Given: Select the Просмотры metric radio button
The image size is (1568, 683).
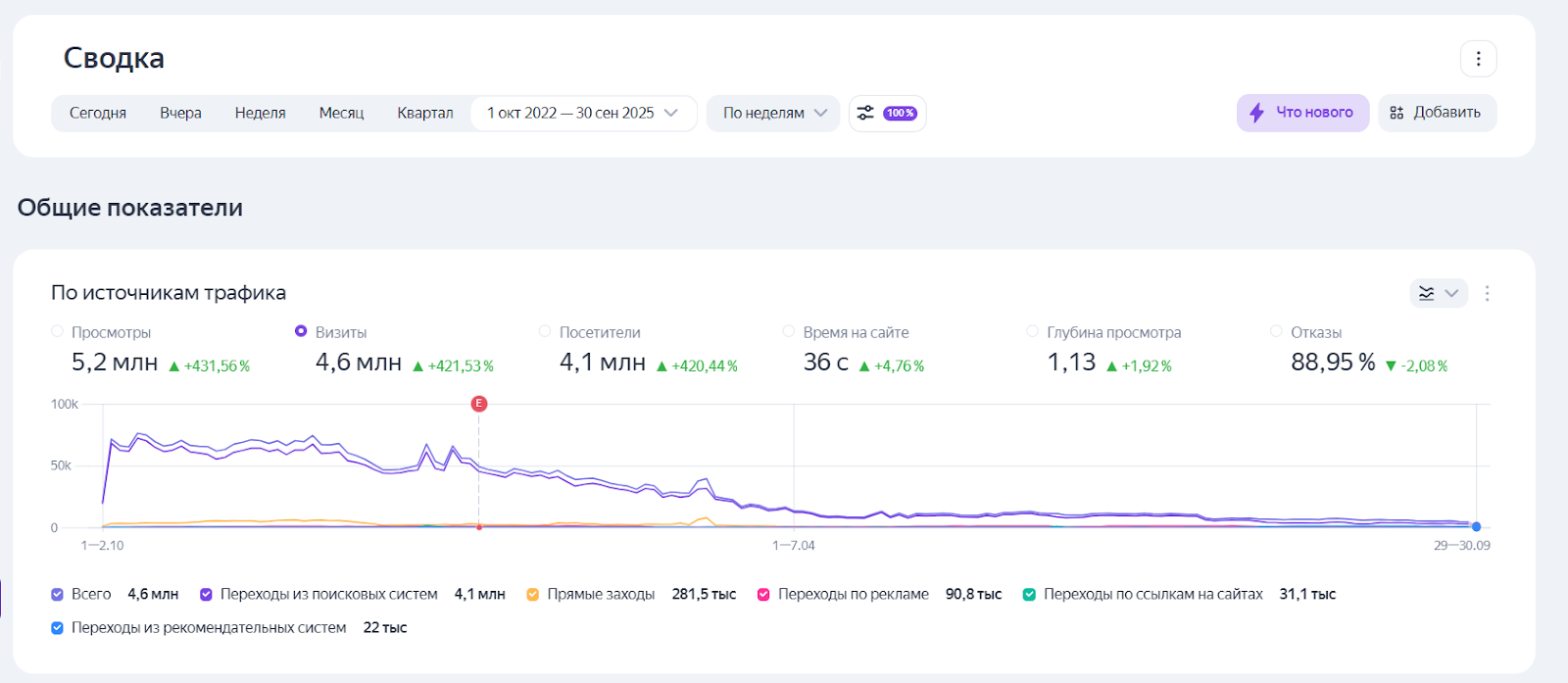Looking at the screenshot, I should [57, 331].
